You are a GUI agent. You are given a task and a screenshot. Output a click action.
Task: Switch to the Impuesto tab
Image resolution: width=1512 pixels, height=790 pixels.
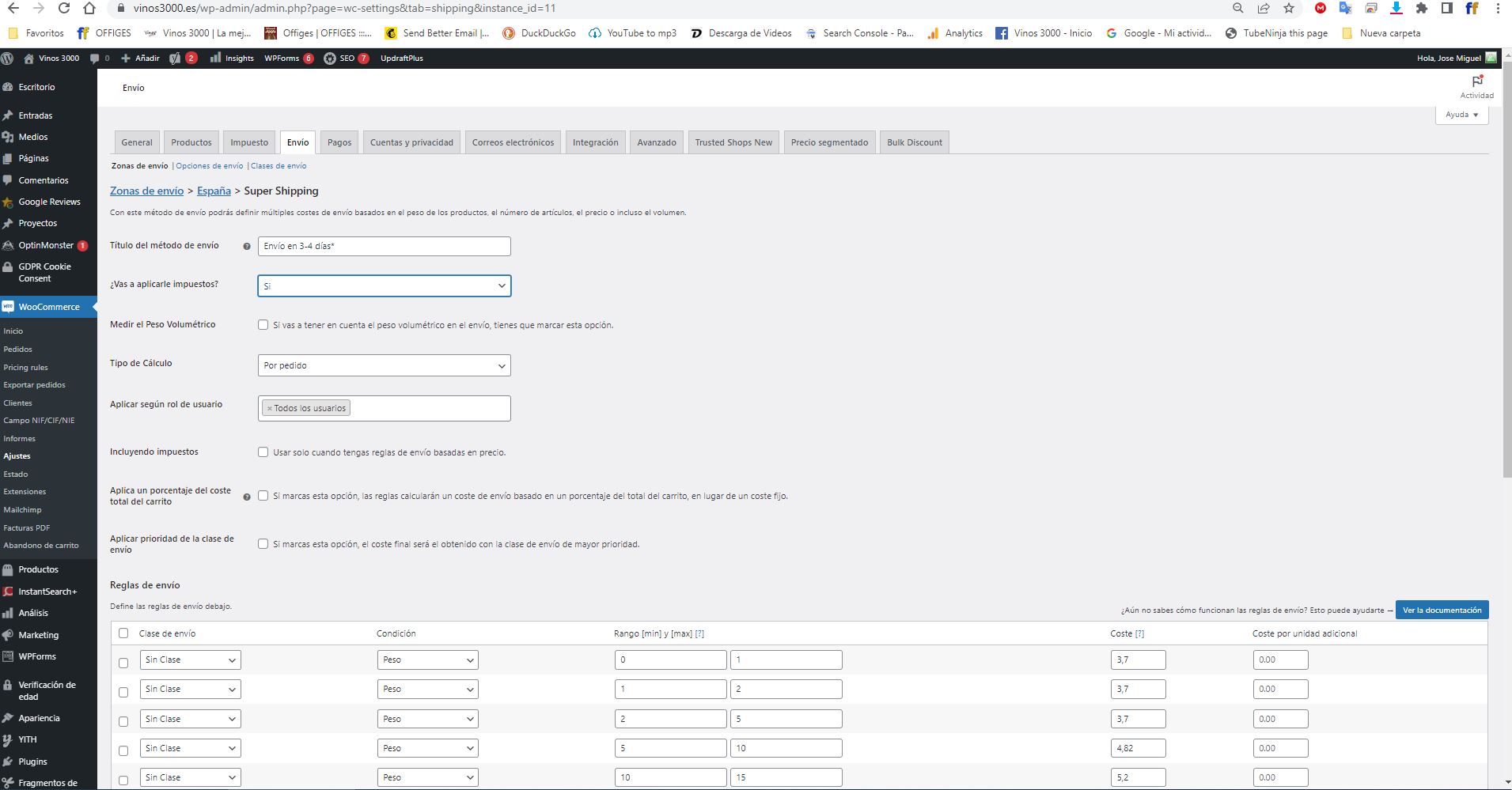249,142
